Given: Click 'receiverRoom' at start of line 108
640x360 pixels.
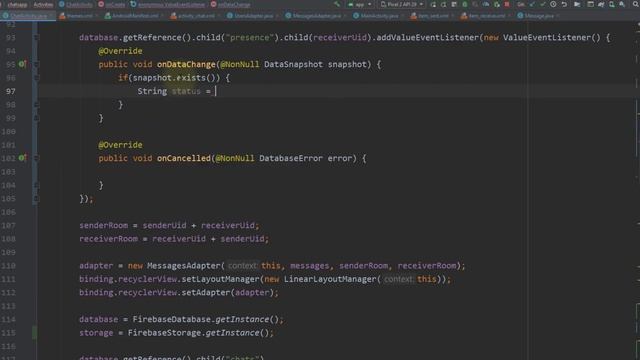Looking at the screenshot, I should (x=108, y=239).
